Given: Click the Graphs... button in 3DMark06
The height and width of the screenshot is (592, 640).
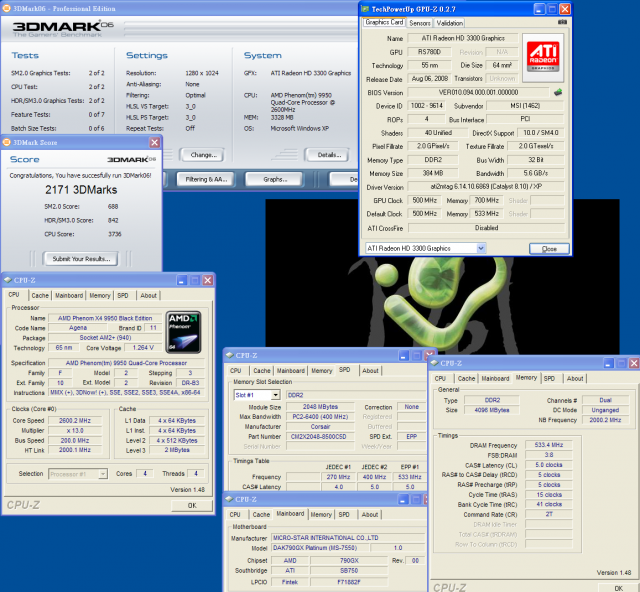Looking at the screenshot, I should 274,179.
